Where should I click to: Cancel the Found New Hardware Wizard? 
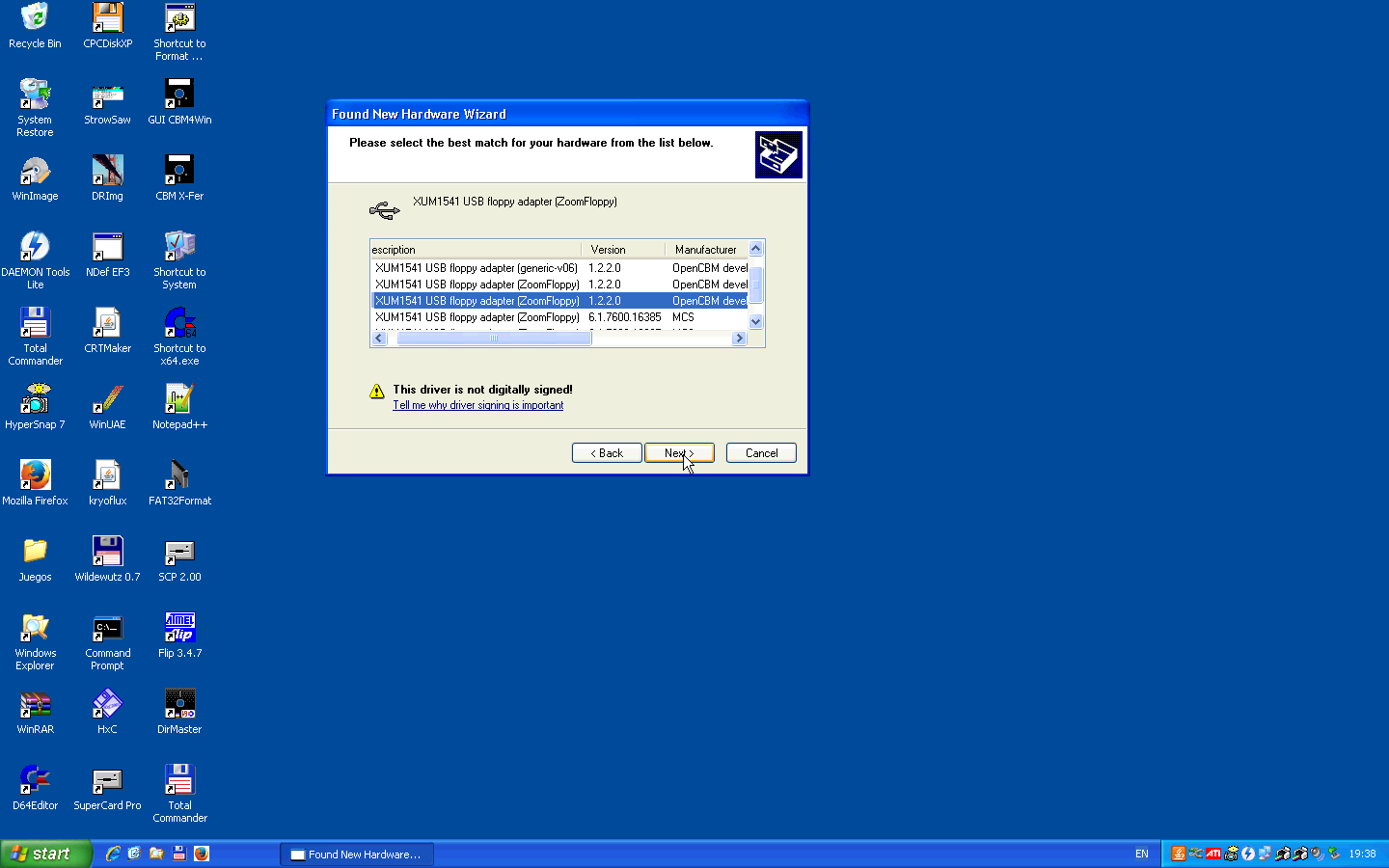coord(761,453)
